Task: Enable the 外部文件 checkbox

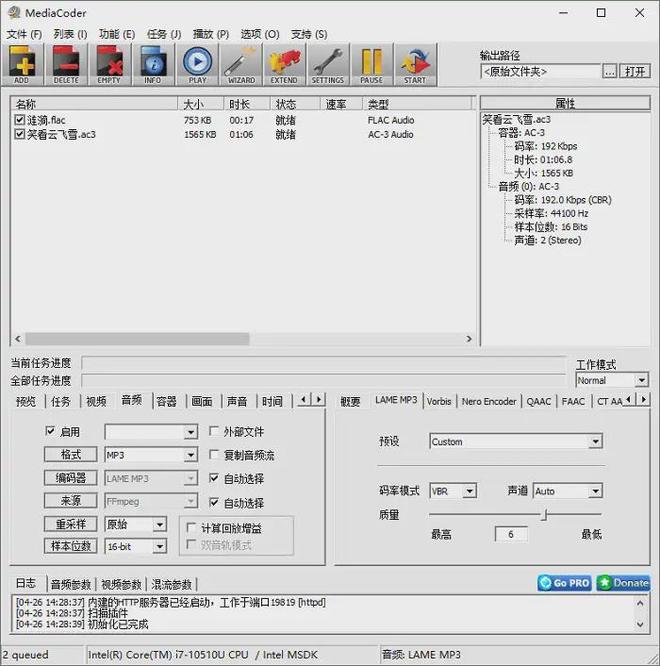Action: (x=214, y=432)
